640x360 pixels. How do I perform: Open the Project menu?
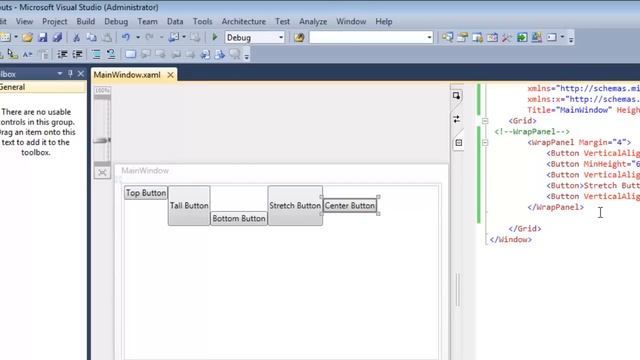(55, 22)
